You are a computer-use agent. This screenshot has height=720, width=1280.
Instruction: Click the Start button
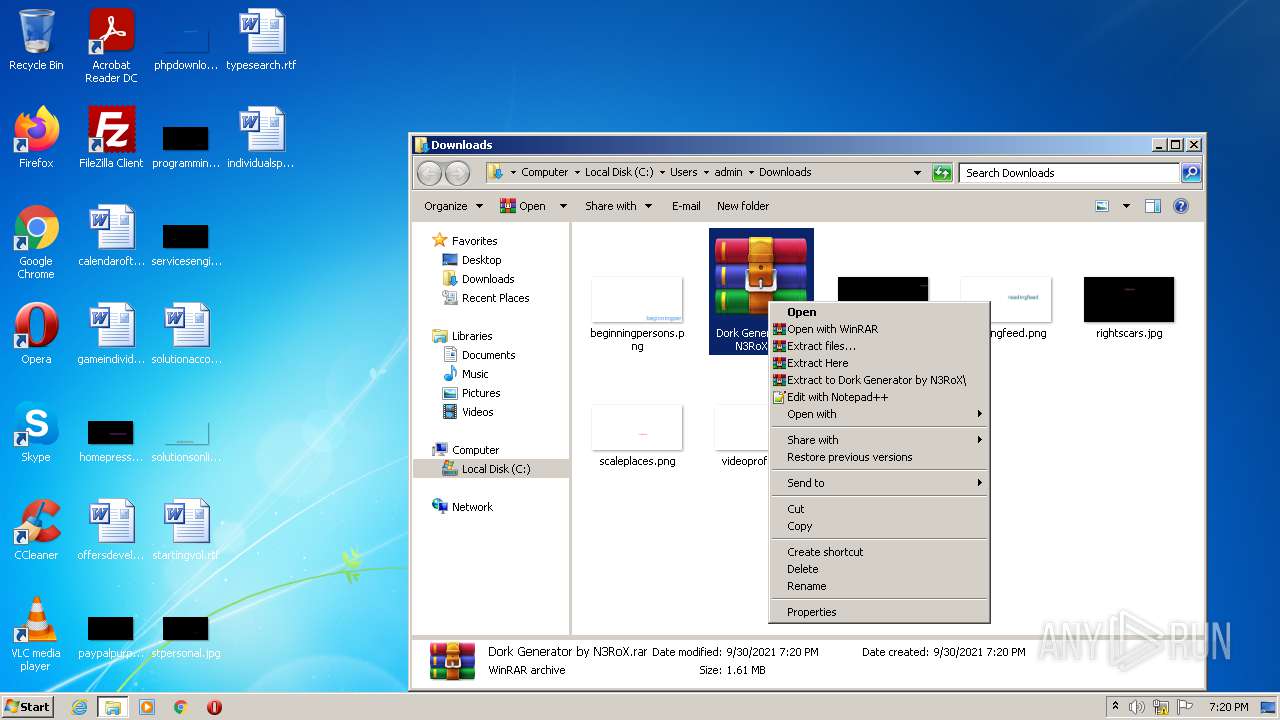click(28, 707)
